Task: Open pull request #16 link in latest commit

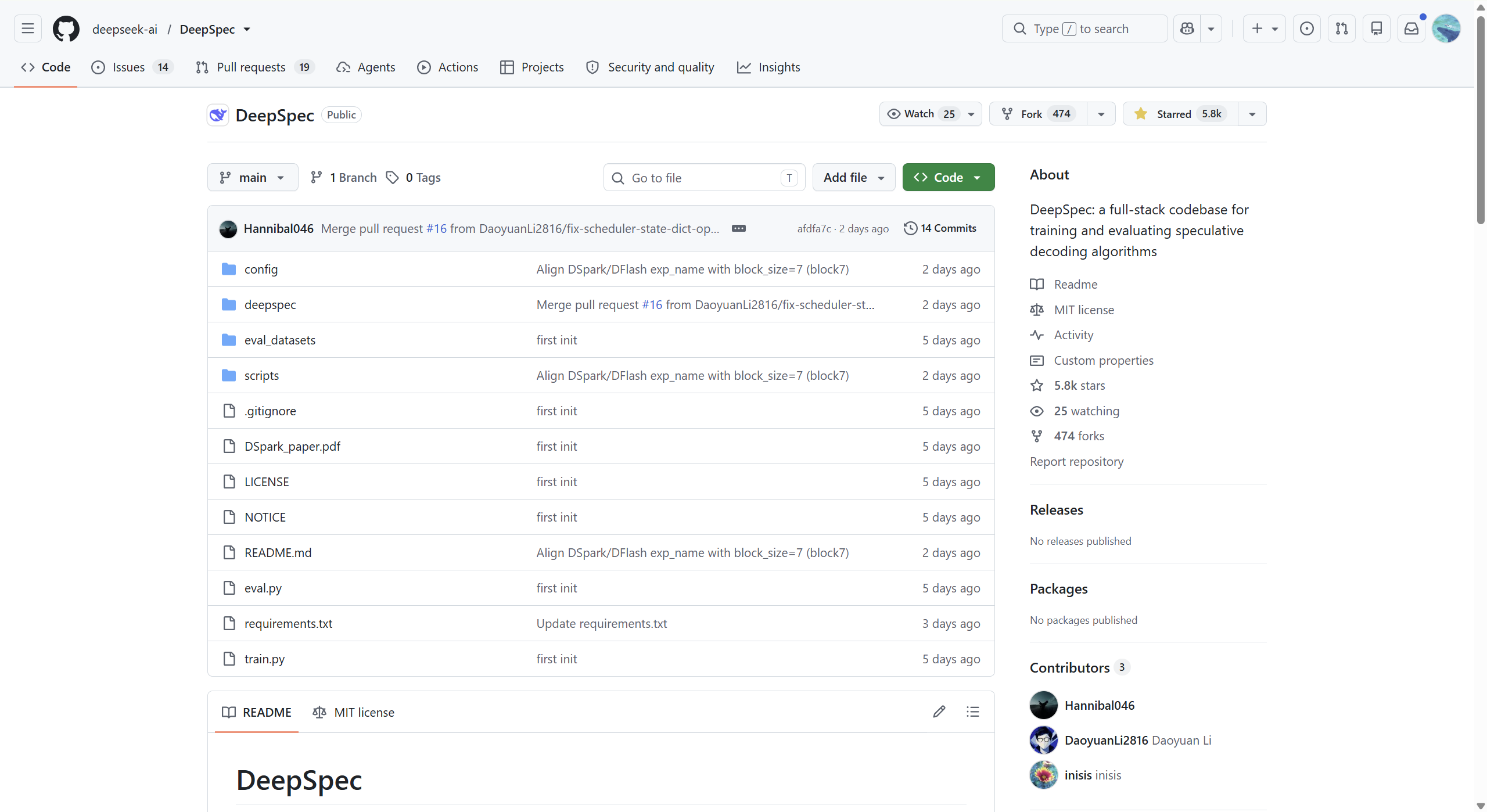Action: tap(436, 228)
